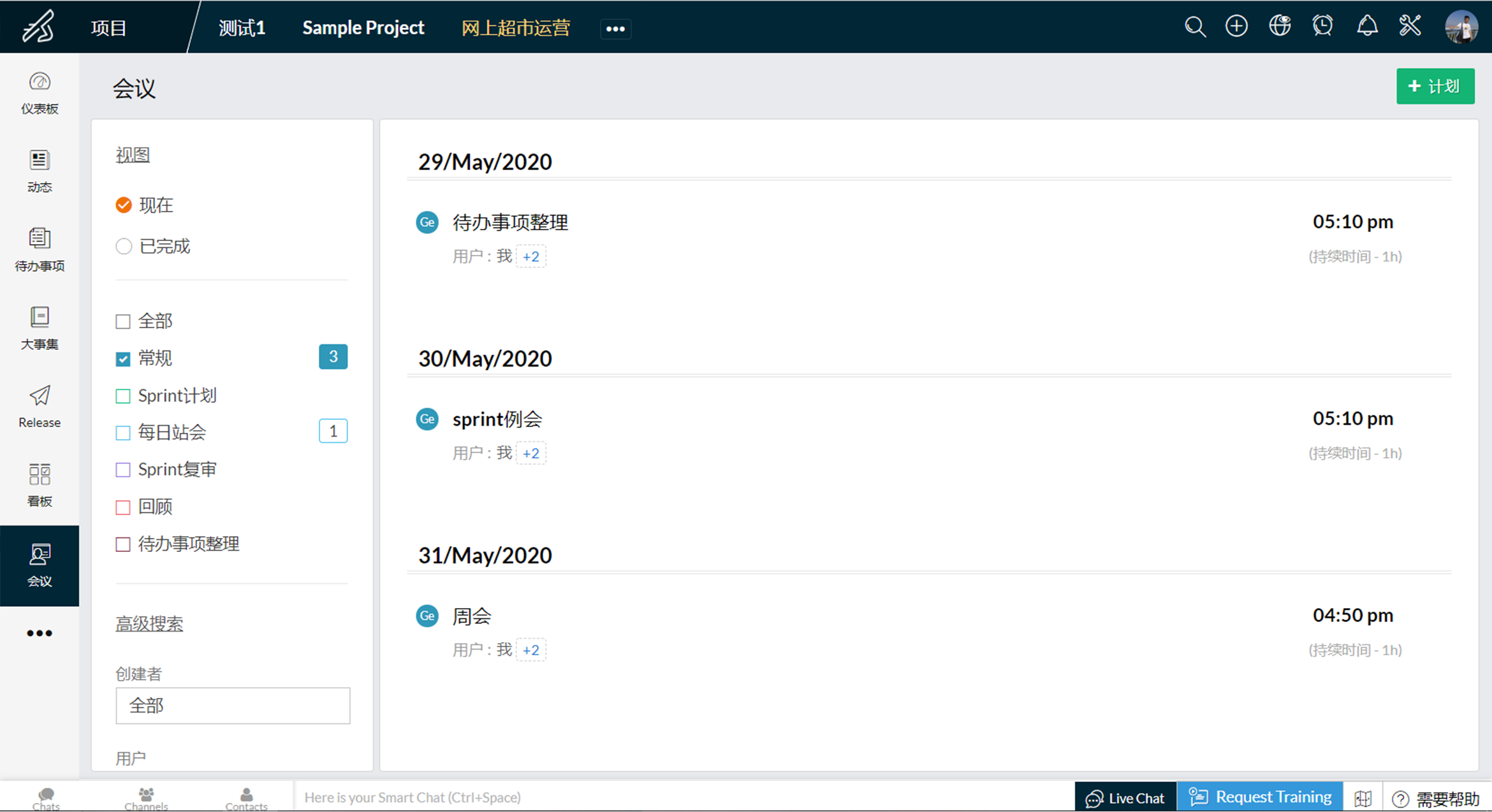The width and height of the screenshot is (1492, 812).
Task: Click the green 计划 button
Action: coord(1435,86)
